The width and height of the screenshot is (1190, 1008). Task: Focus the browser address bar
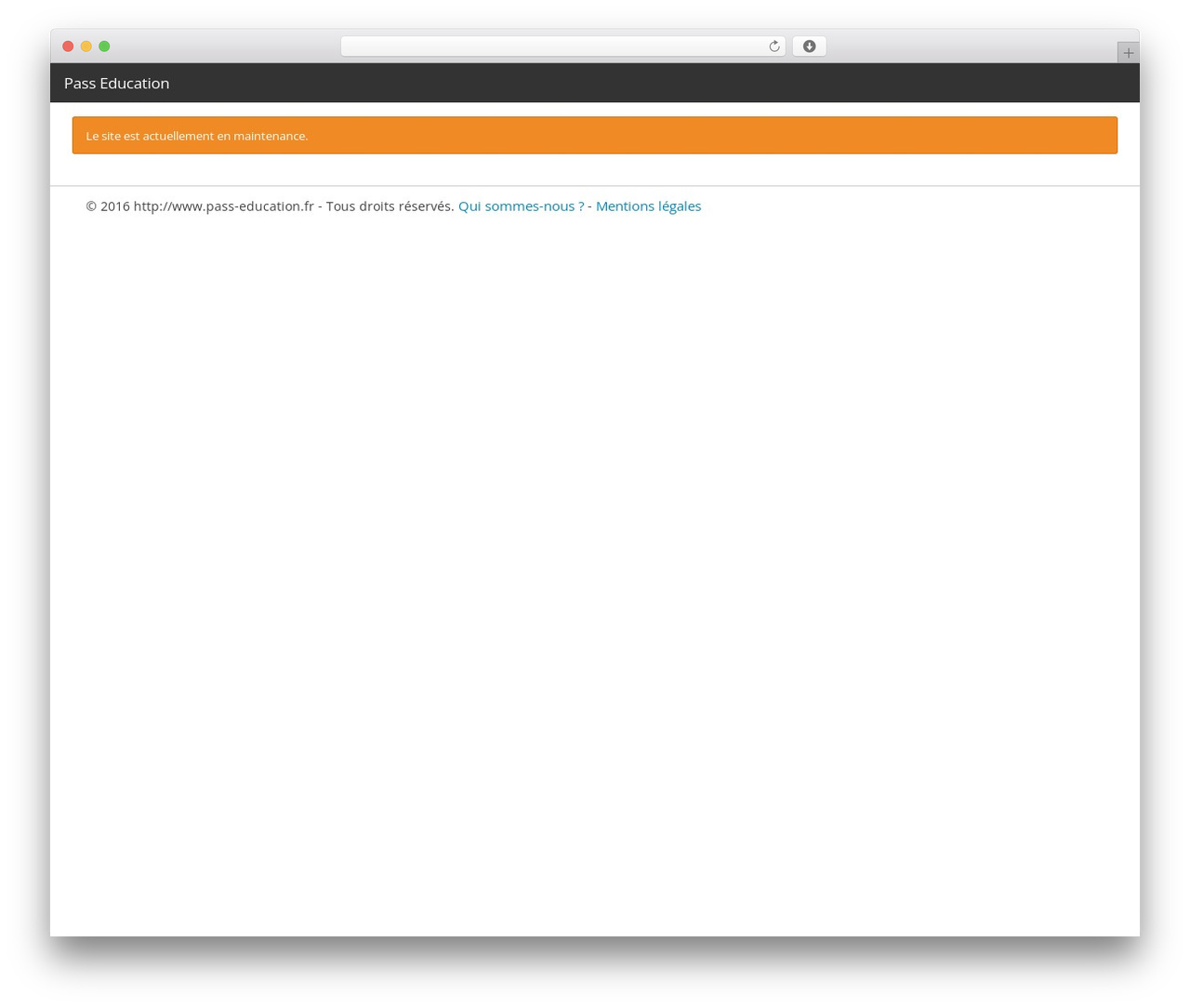click(x=553, y=46)
